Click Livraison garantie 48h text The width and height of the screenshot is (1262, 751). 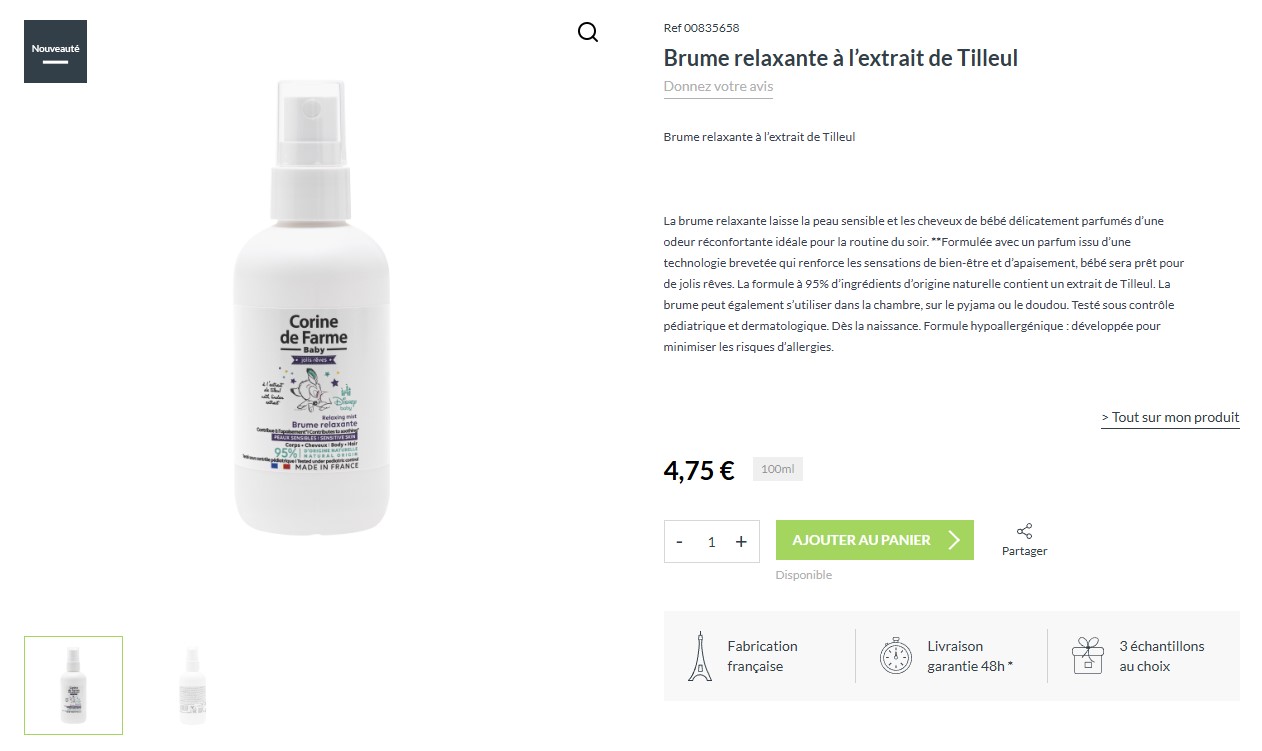(970, 656)
